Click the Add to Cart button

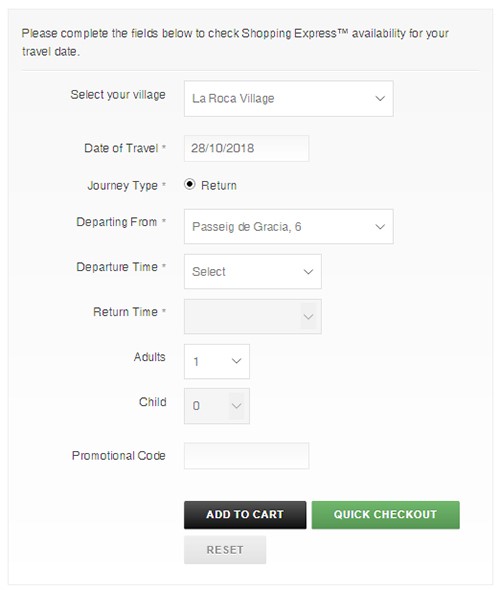tap(245, 515)
